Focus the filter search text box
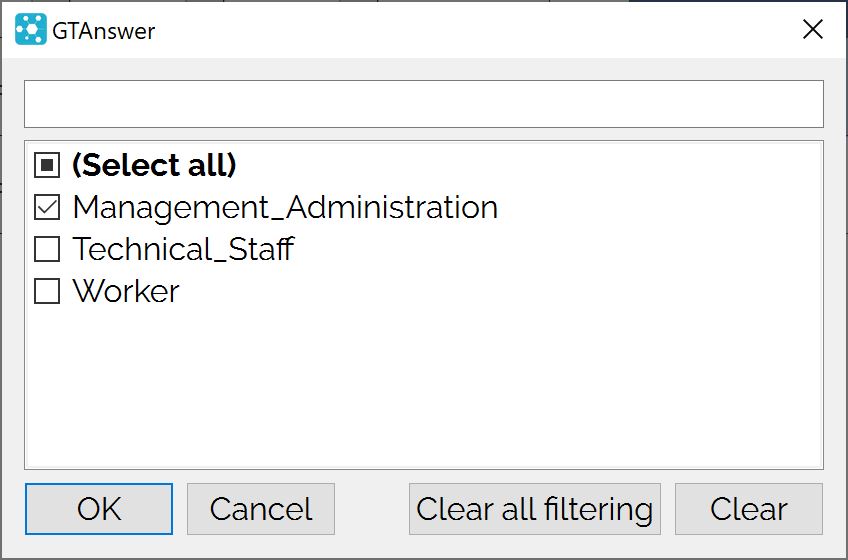Image resolution: width=848 pixels, height=560 pixels. coord(424,104)
